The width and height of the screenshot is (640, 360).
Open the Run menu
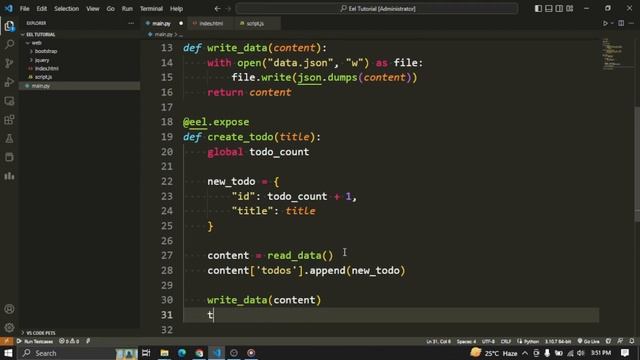(x=127, y=9)
